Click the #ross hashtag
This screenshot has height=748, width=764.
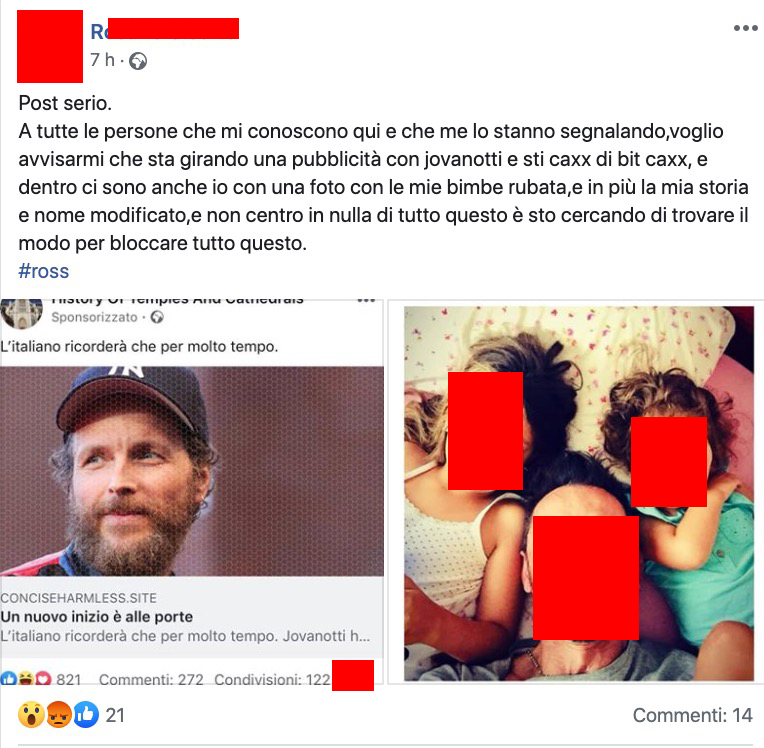[44, 271]
